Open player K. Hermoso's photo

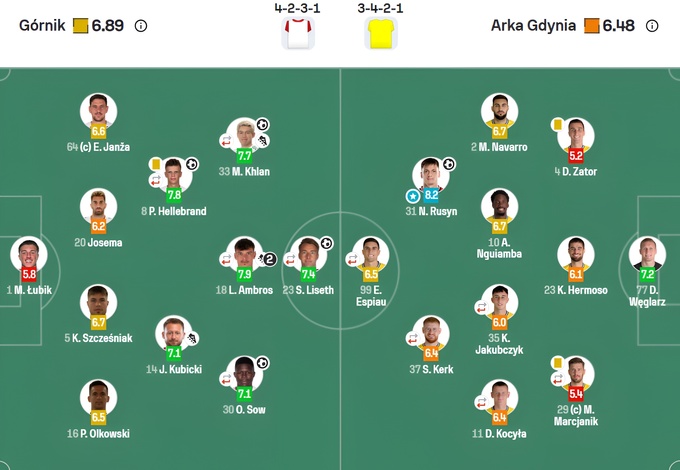(575, 254)
